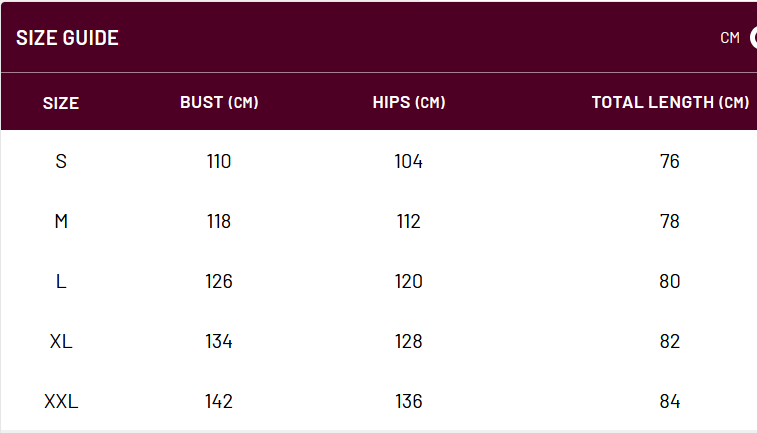Select the HIPS (CM) column header
This screenshot has width=757, height=433.
409,102
